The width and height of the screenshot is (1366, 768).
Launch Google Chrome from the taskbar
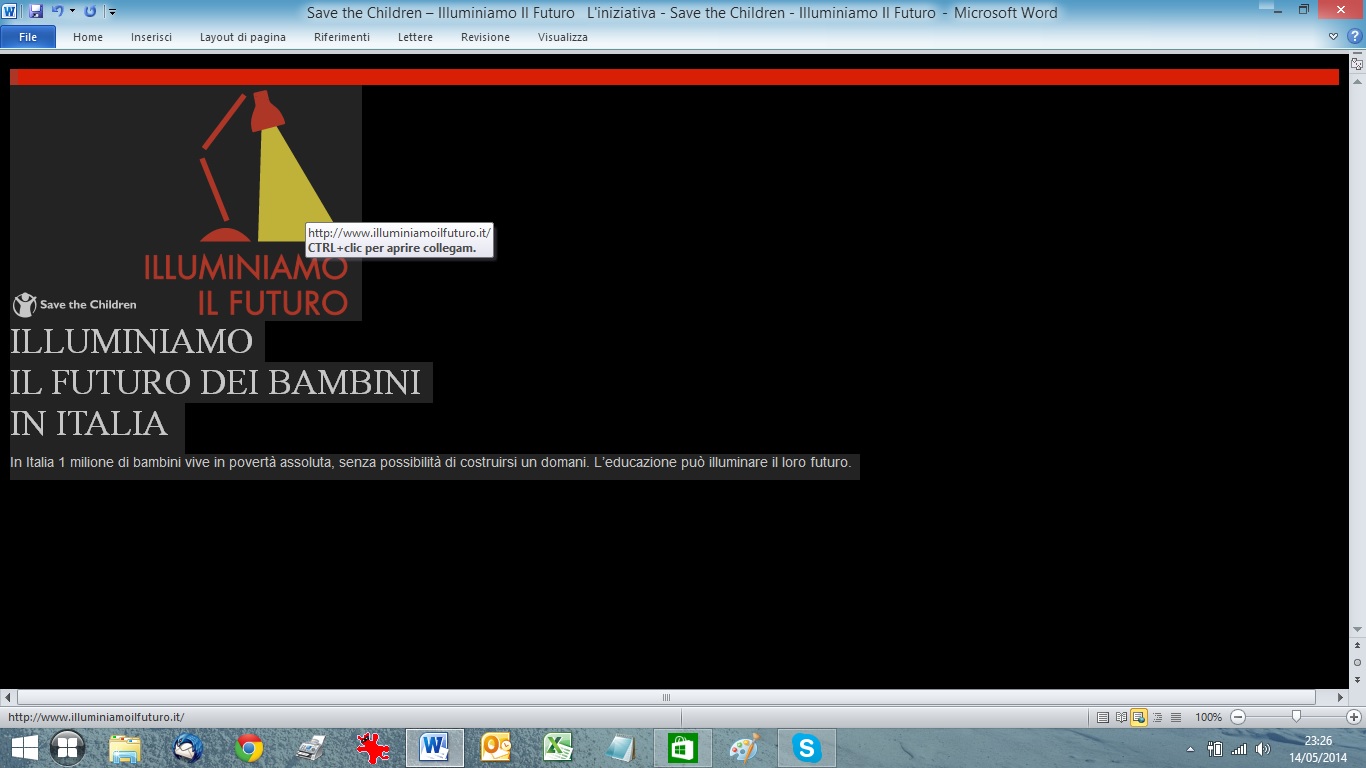pos(249,748)
